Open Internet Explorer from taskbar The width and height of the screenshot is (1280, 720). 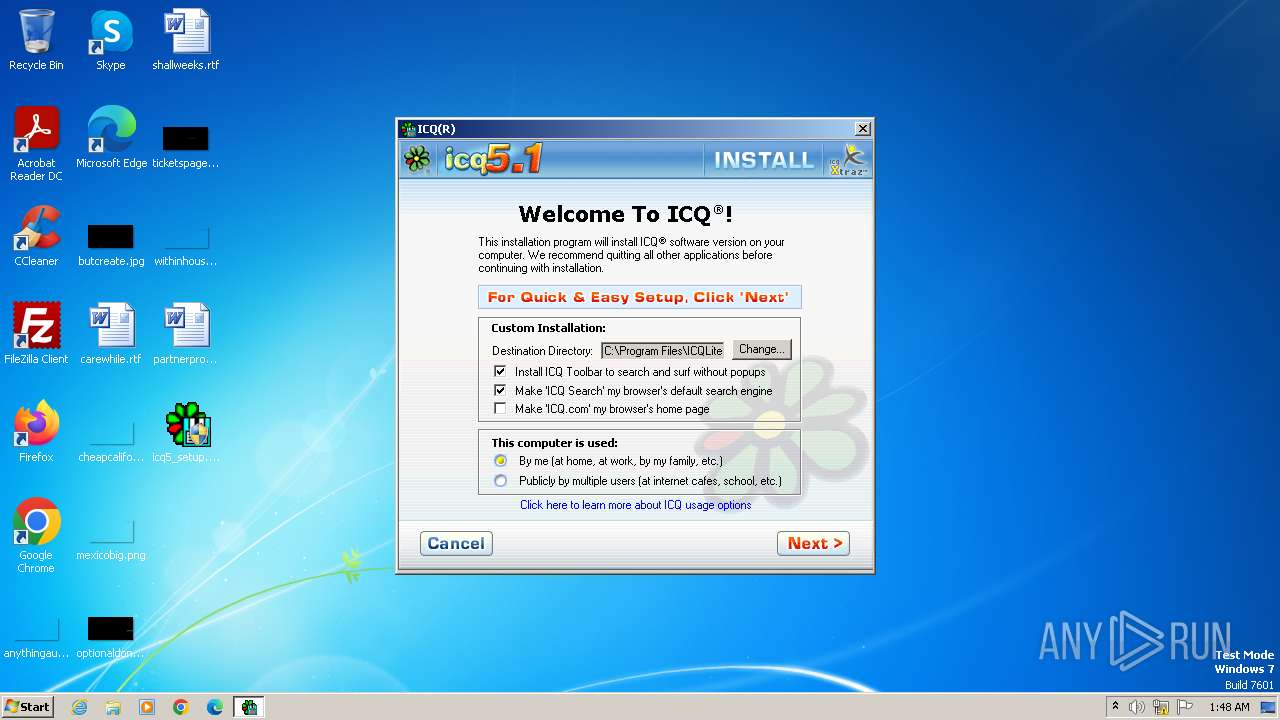79,707
